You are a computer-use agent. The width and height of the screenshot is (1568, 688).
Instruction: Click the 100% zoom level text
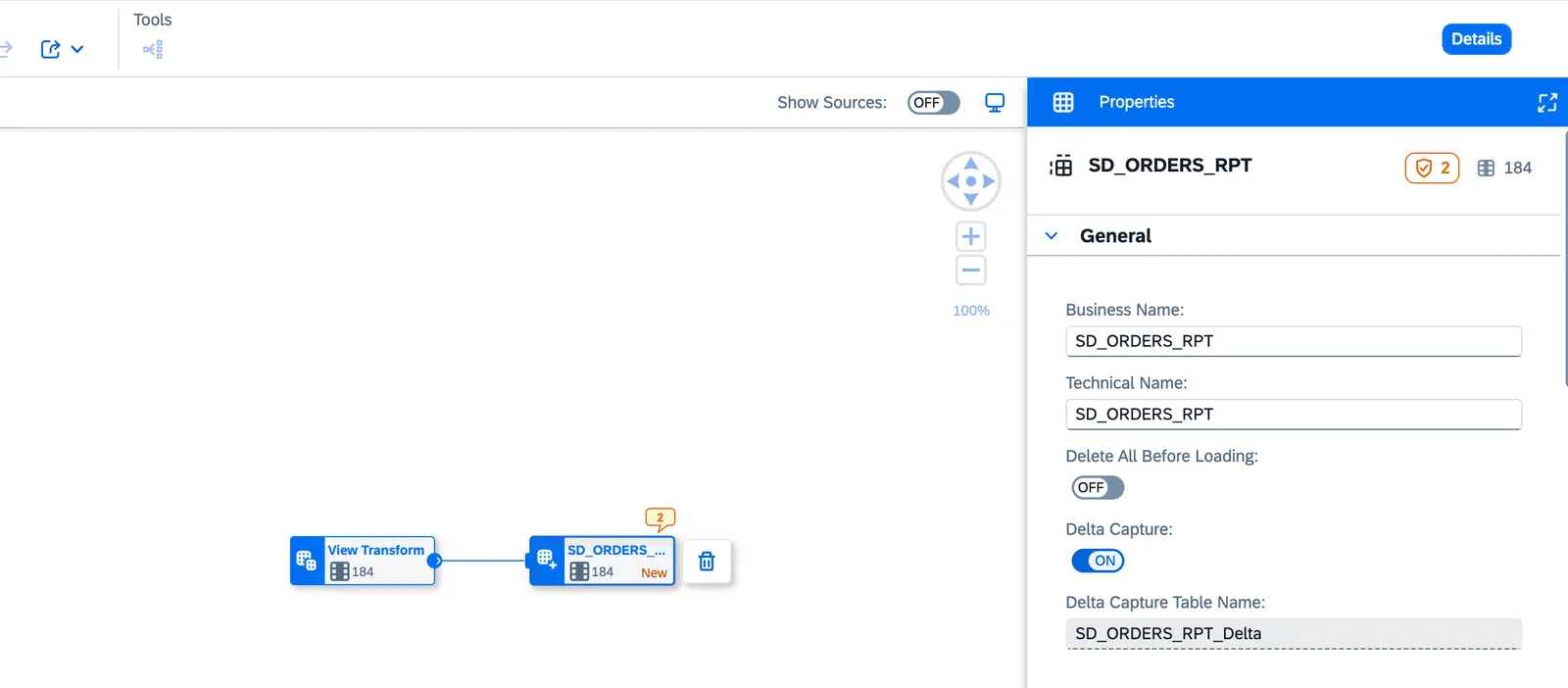(971, 311)
